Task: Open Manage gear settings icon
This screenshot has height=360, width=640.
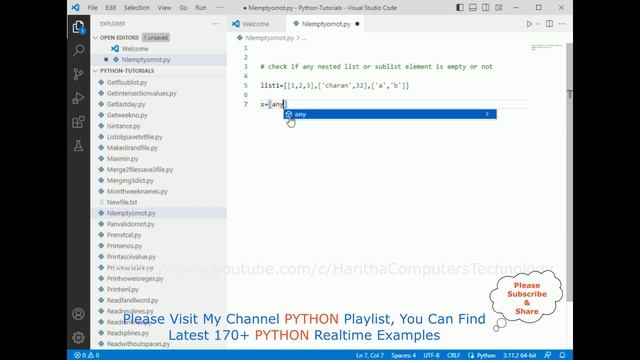Action: (78, 338)
